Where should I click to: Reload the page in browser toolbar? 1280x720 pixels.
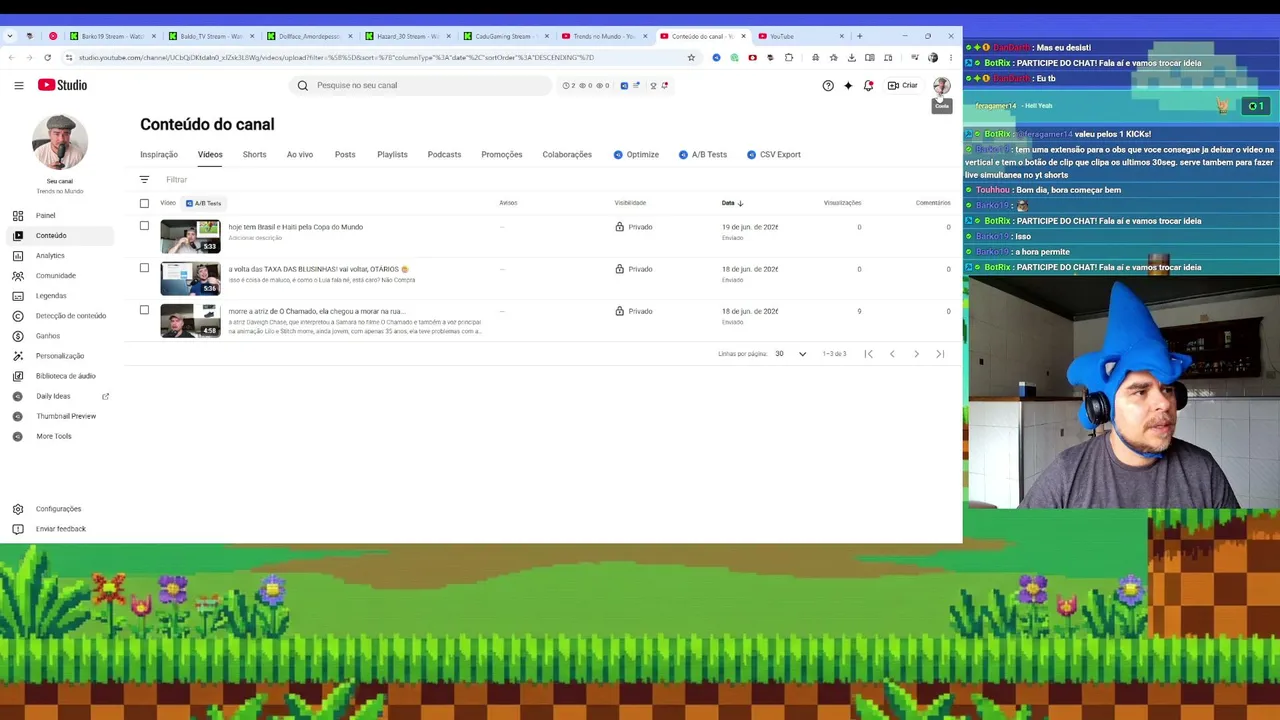(47, 58)
